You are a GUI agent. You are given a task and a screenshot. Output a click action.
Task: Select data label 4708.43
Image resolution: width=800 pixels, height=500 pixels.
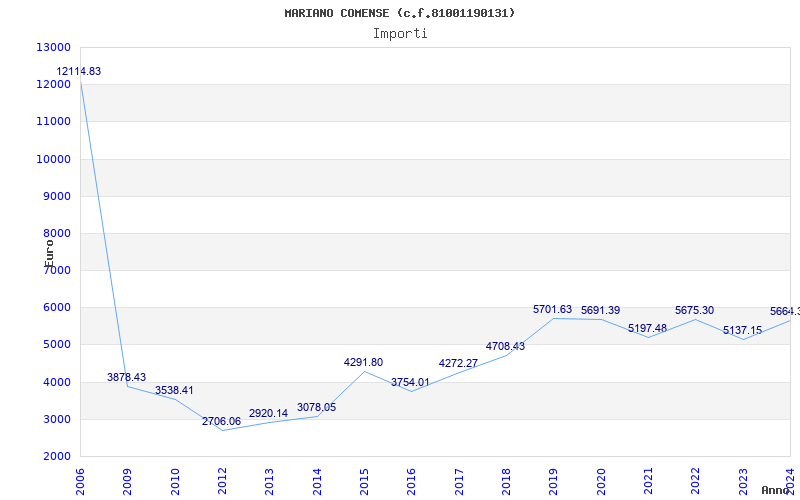[x=505, y=346]
